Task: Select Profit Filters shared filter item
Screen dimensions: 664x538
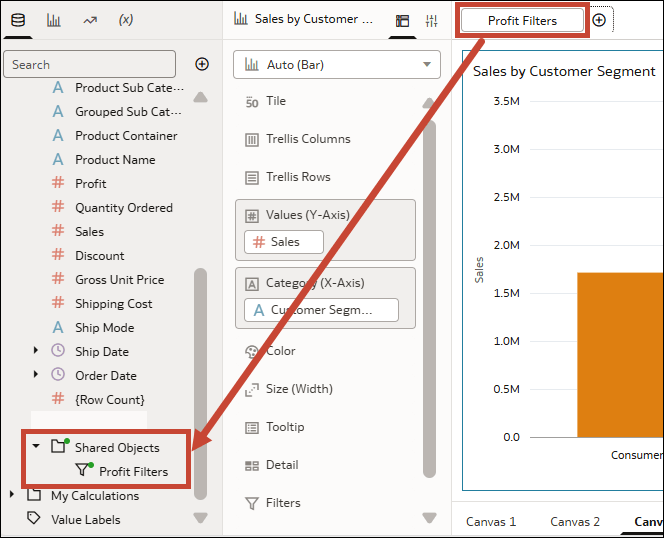Action: pyautogui.click(x=133, y=471)
